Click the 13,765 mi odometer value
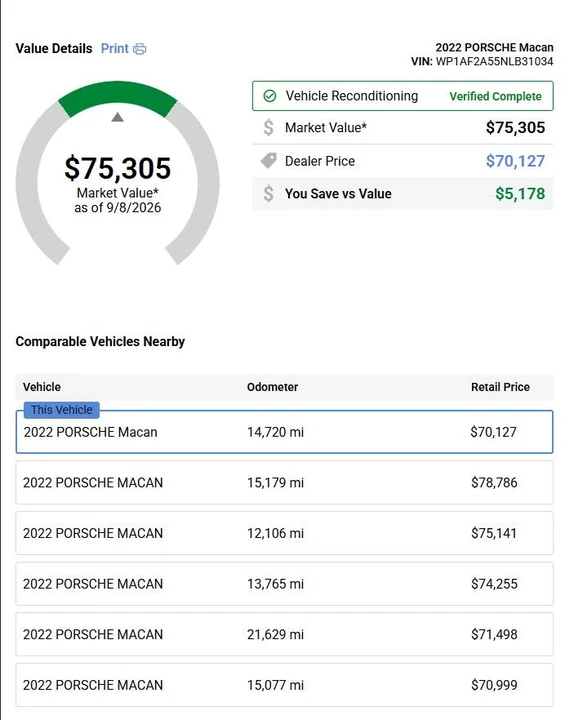 tap(275, 584)
